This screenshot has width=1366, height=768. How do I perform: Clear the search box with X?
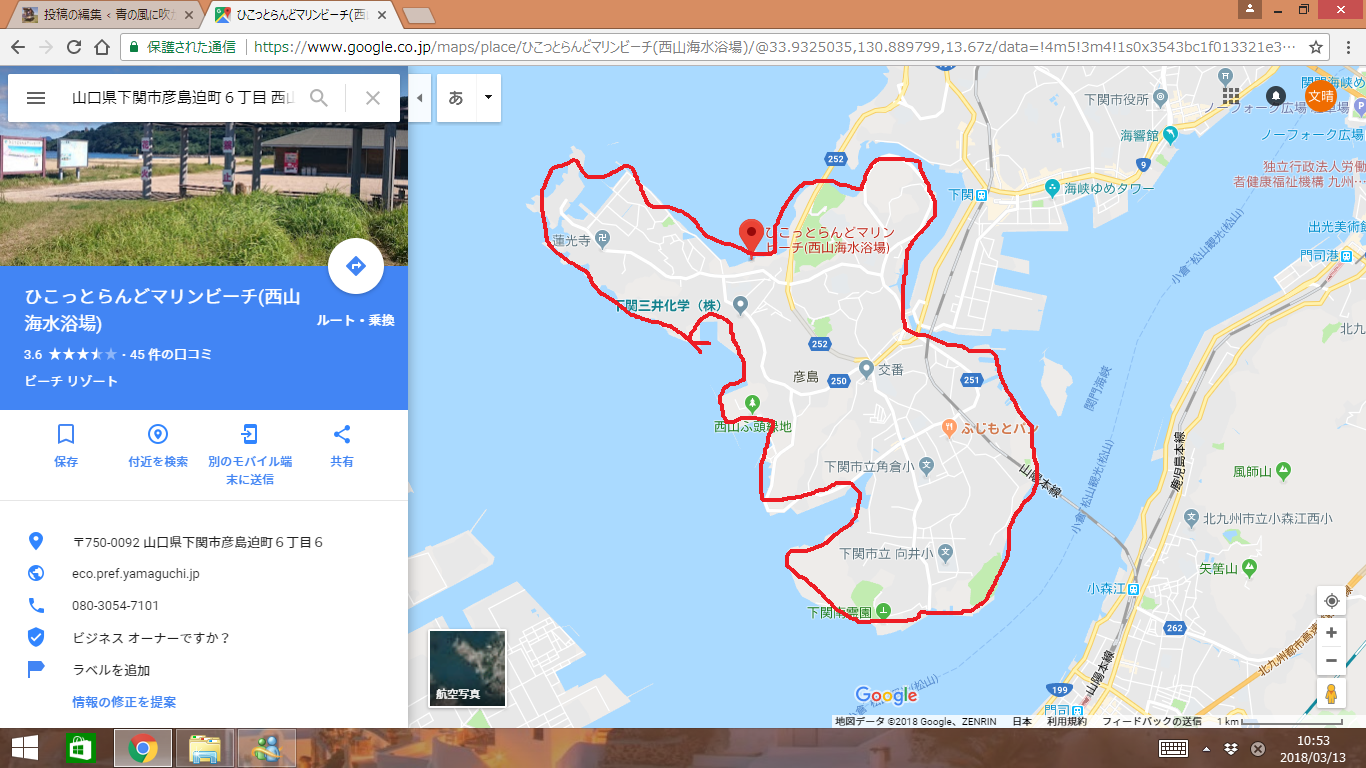tap(373, 98)
